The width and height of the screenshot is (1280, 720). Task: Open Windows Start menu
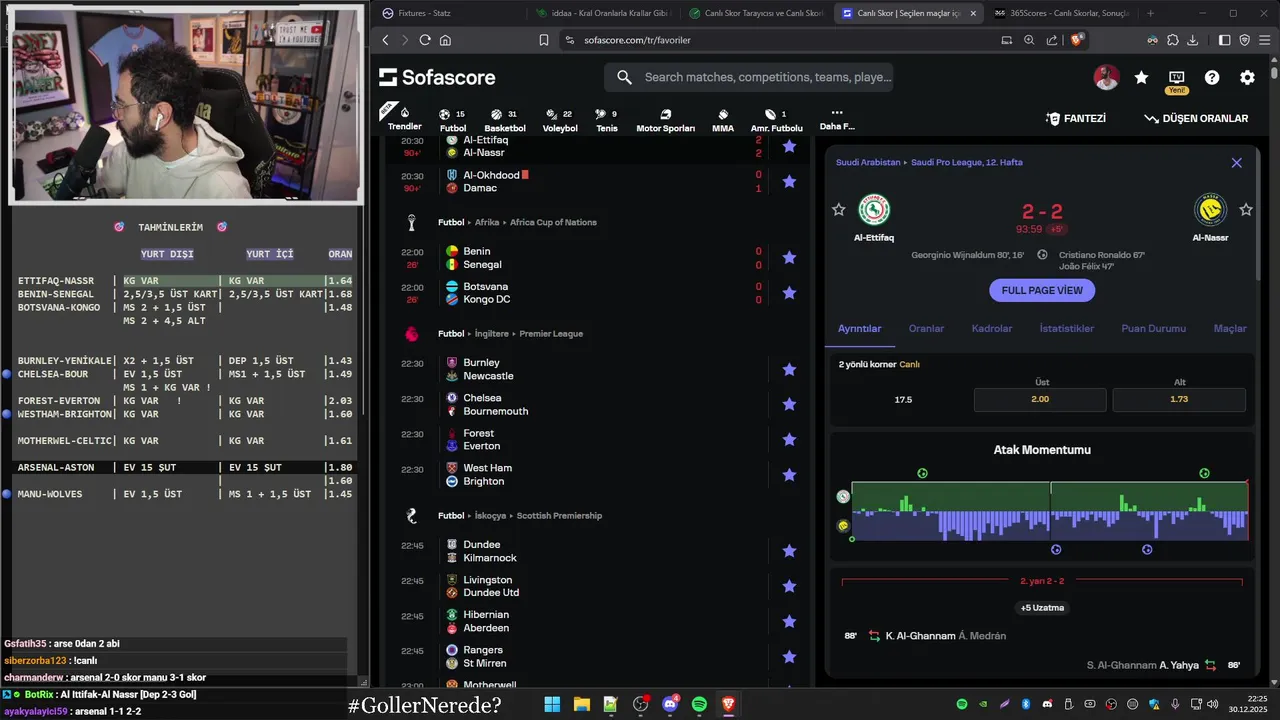point(552,704)
